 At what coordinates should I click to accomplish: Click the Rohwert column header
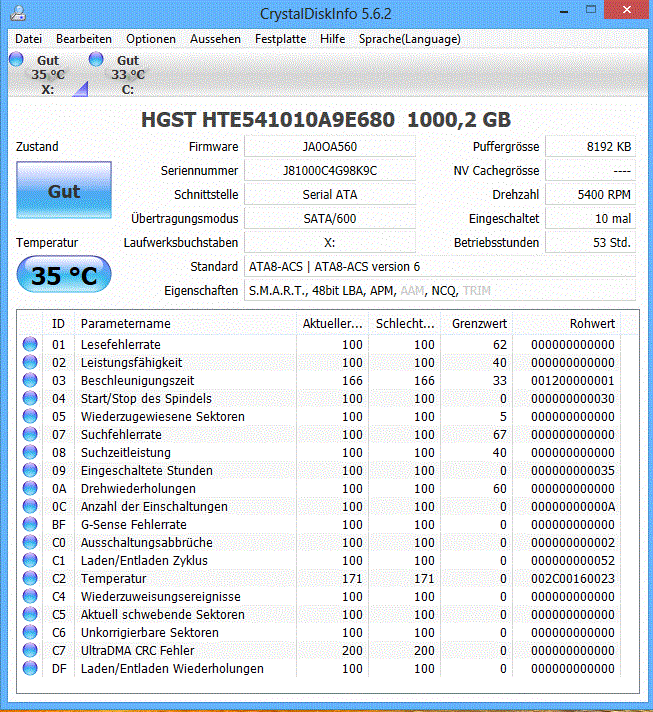click(567, 324)
